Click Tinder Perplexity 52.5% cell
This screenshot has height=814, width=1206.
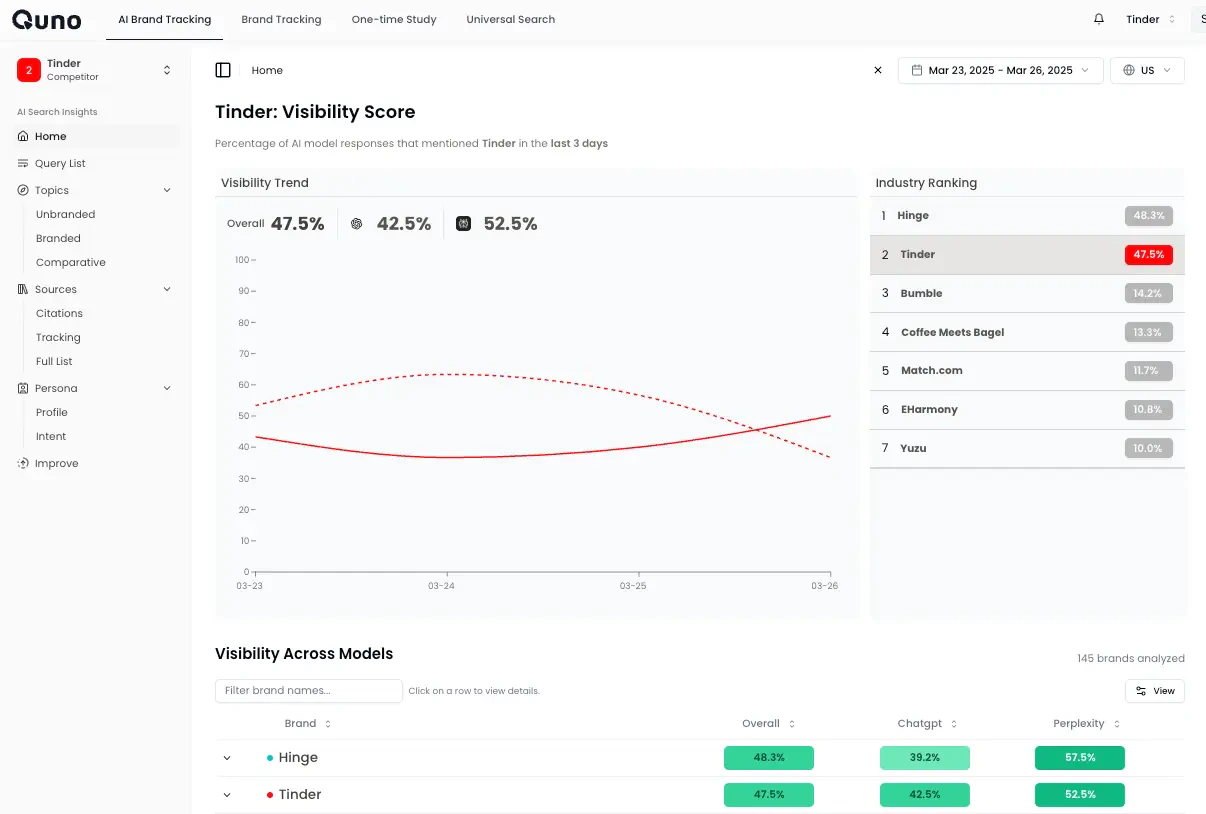coord(1080,795)
